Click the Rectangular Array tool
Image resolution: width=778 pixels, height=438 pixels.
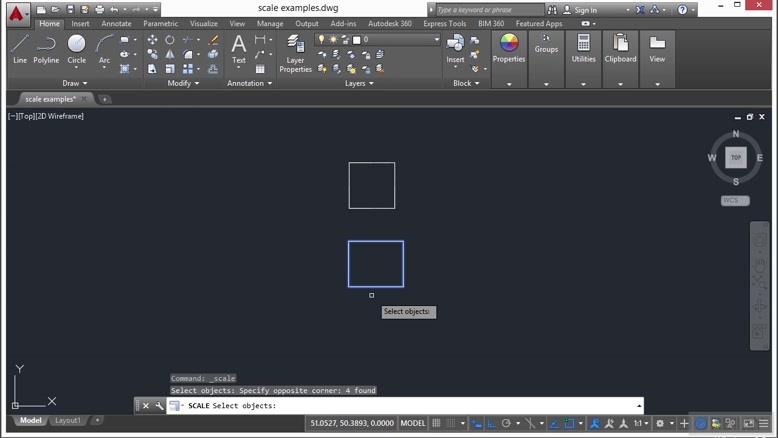[x=188, y=69]
